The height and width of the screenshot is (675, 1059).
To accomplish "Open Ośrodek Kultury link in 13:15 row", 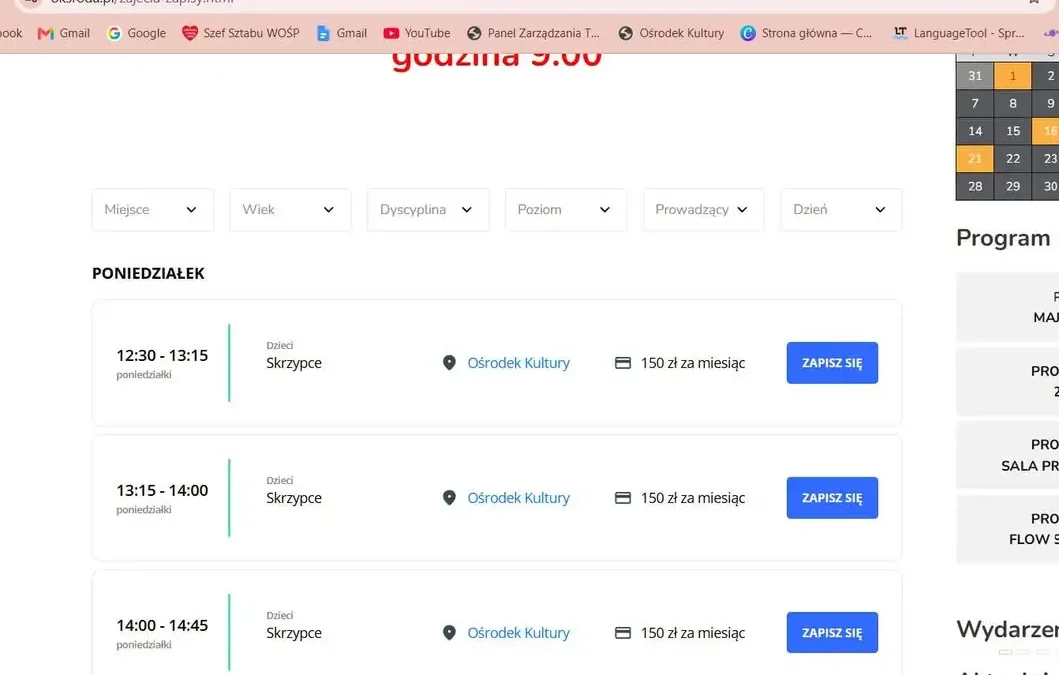I will (519, 498).
